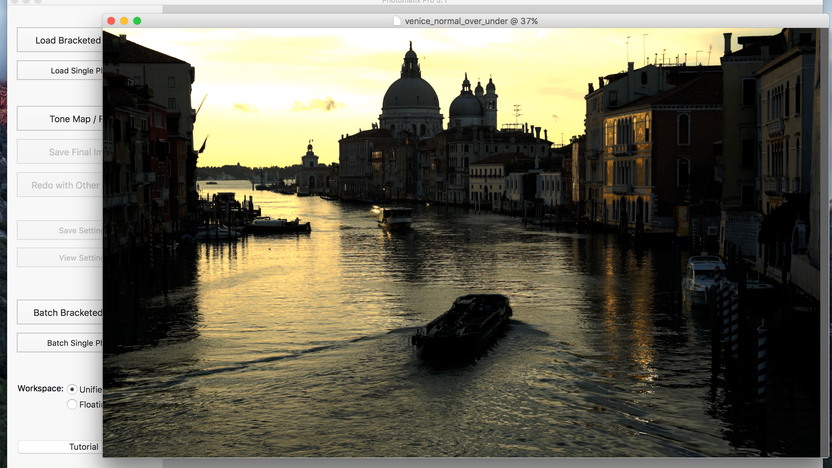The image size is (832, 468).
Task: Open Tone Map / Fuse
Action: pos(60,119)
